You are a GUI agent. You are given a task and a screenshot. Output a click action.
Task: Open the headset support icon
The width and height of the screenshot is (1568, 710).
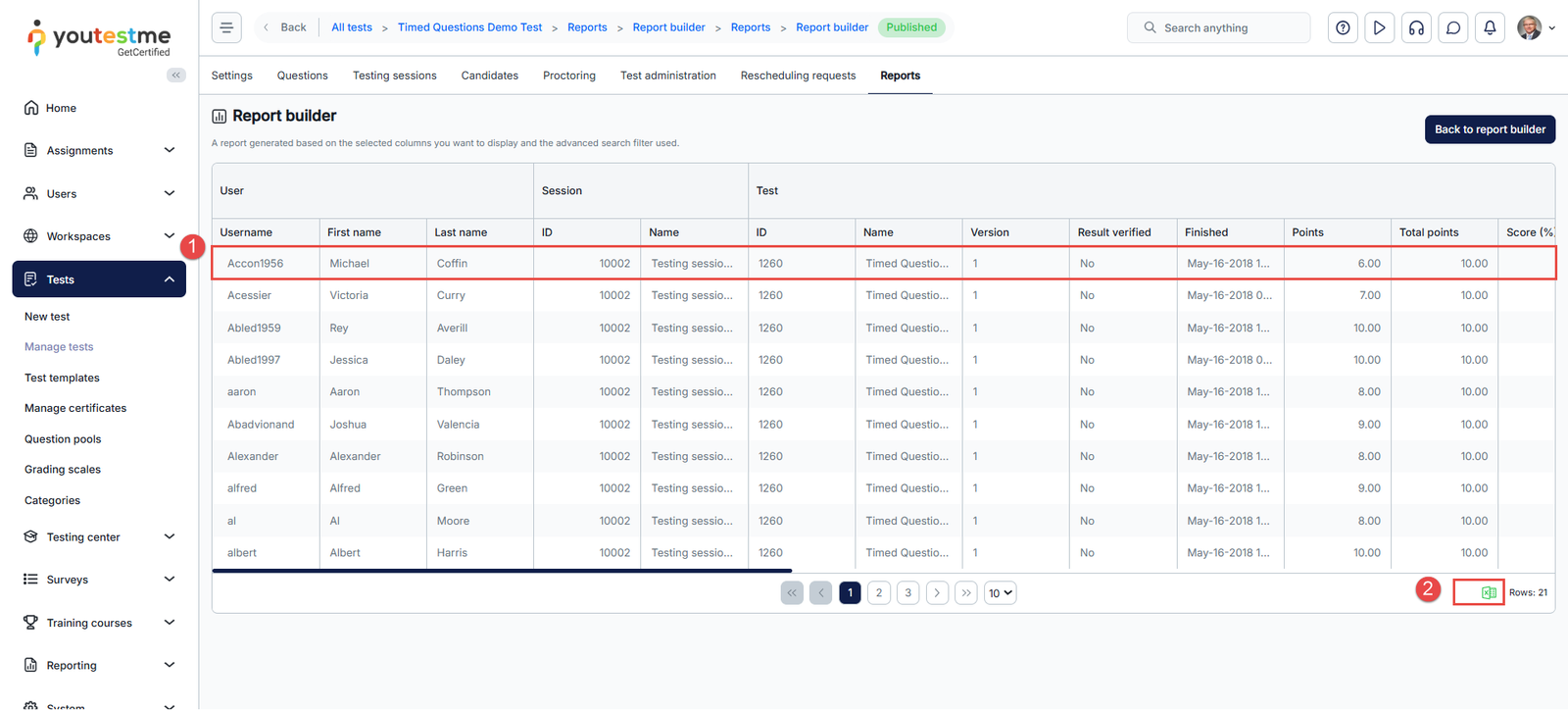pyautogui.click(x=1416, y=27)
